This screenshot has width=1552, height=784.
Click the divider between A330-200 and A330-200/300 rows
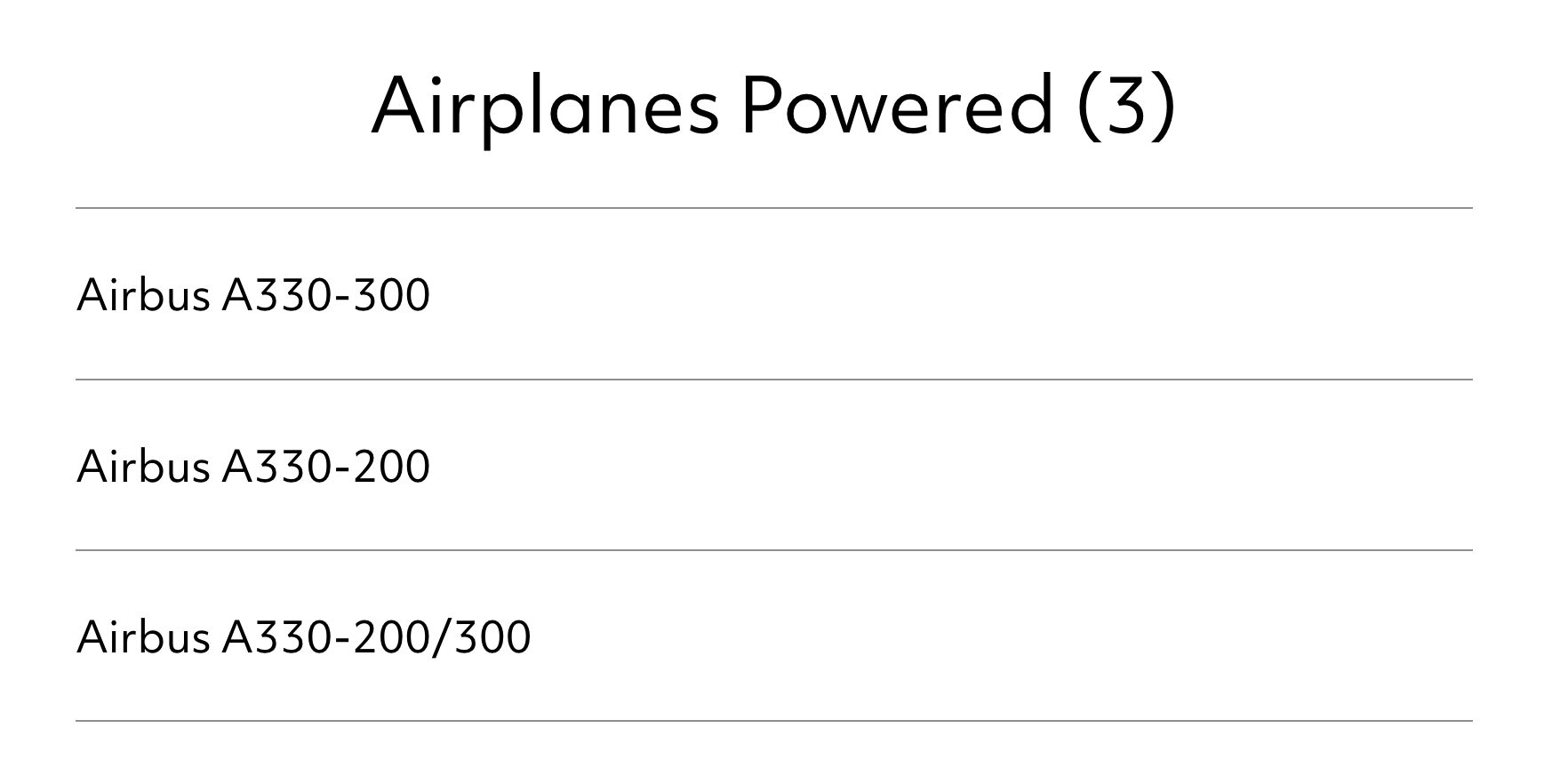click(773, 550)
